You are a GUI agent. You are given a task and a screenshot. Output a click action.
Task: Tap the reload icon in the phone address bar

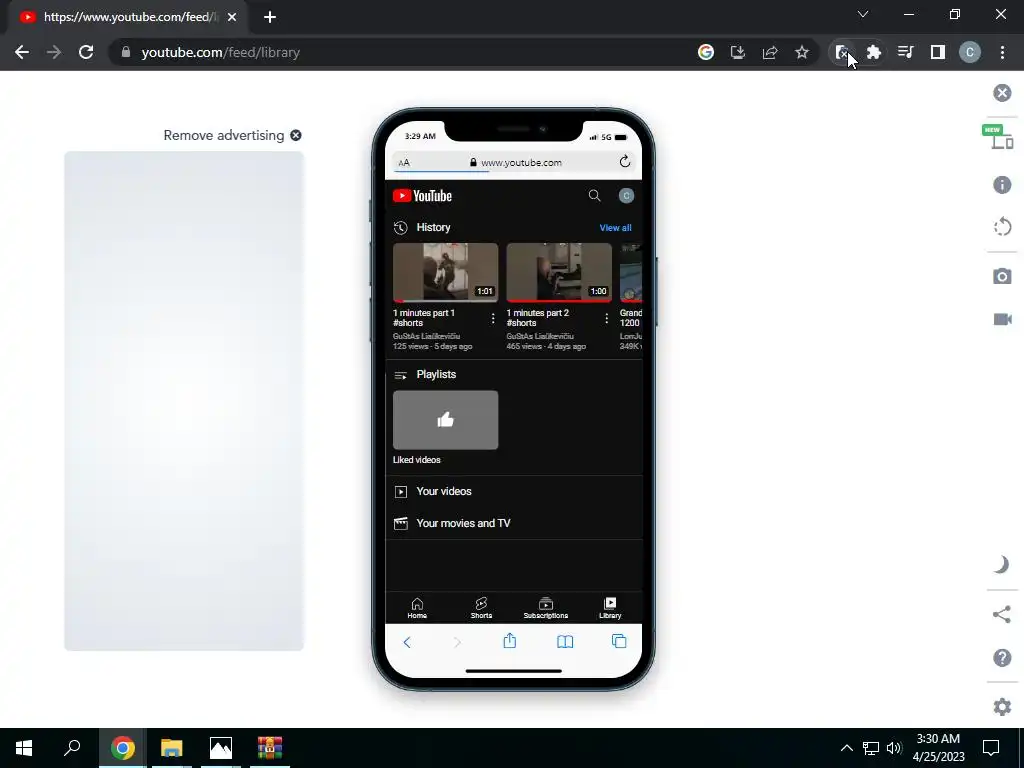[x=625, y=161]
